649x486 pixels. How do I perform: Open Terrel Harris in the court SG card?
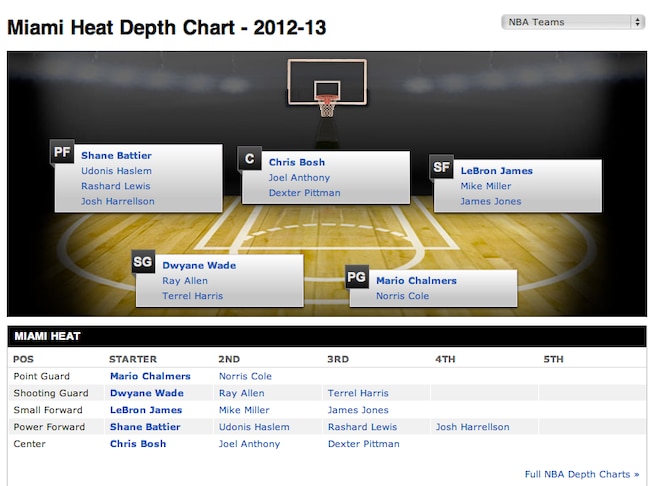[x=192, y=296]
